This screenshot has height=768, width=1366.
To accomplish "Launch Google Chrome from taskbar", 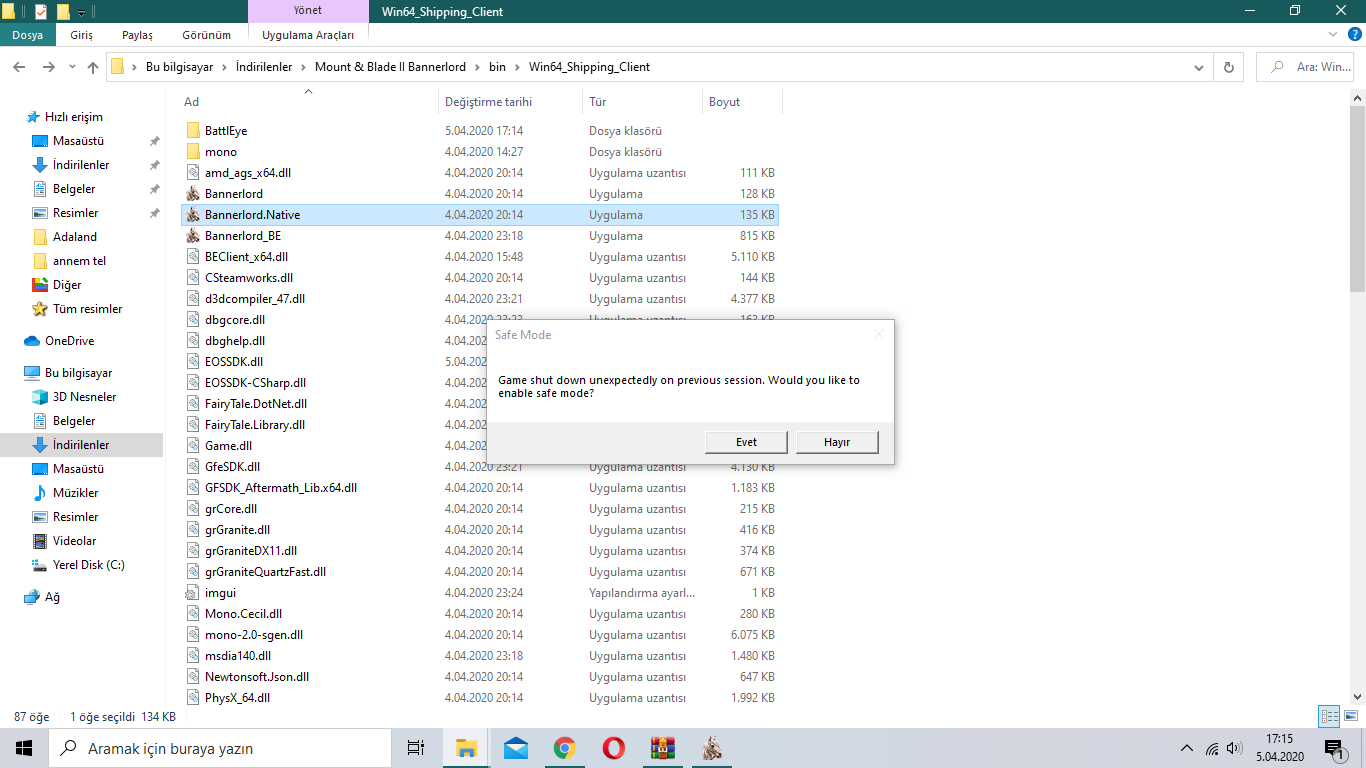I will click(565, 748).
